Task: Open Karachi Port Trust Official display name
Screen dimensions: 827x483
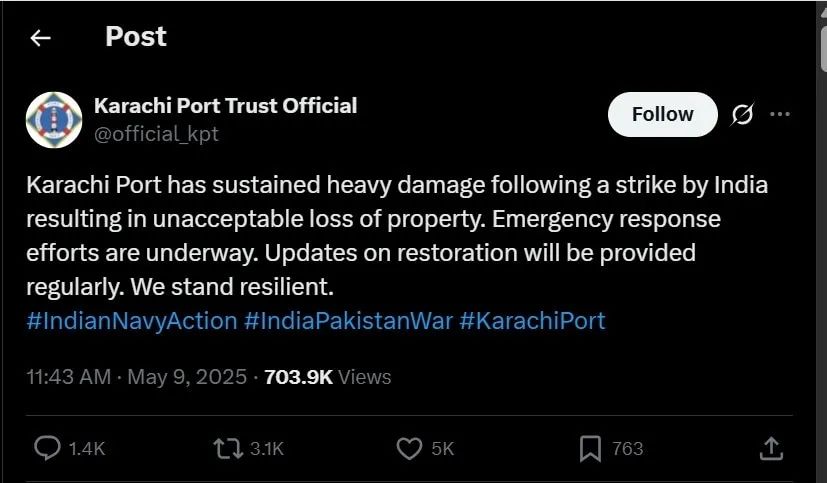Action: coord(226,106)
